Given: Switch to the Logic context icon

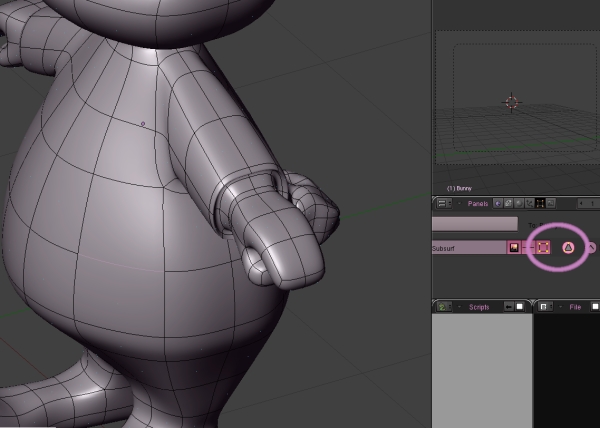Looking at the screenshot, I should tap(498, 203).
